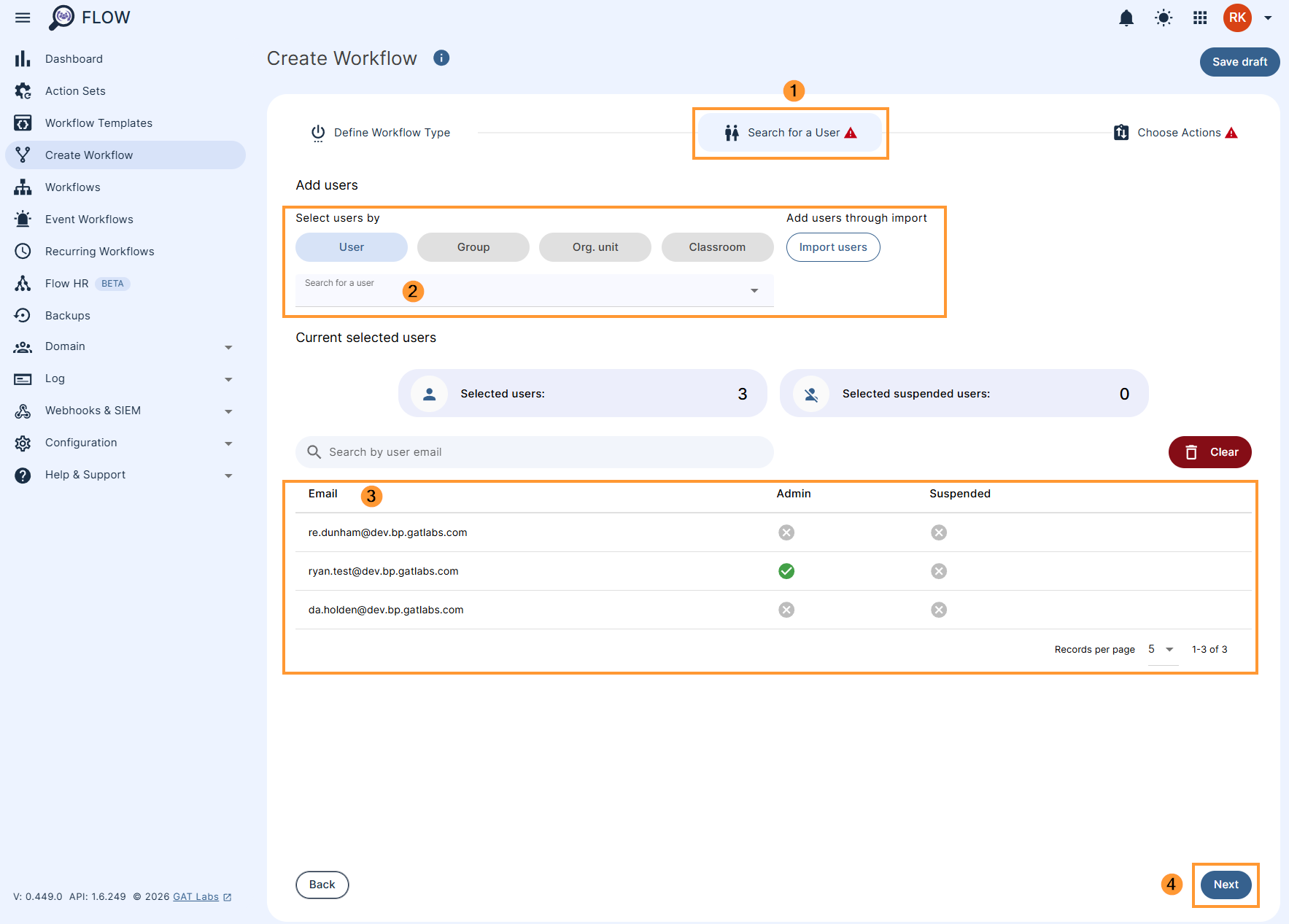
Task: Go to Choose Actions step
Action: pos(1175,133)
